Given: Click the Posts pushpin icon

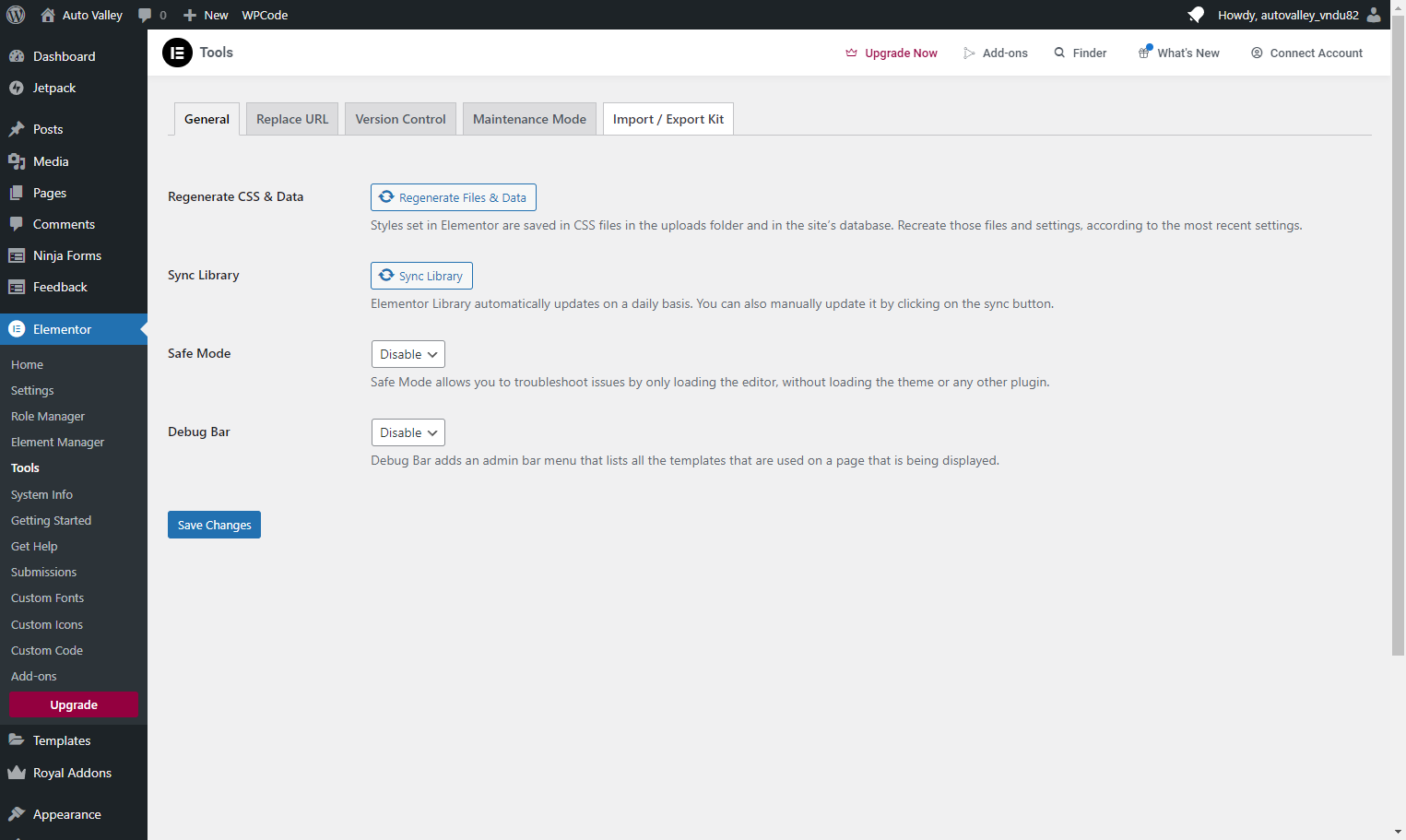Looking at the screenshot, I should click(x=17, y=129).
